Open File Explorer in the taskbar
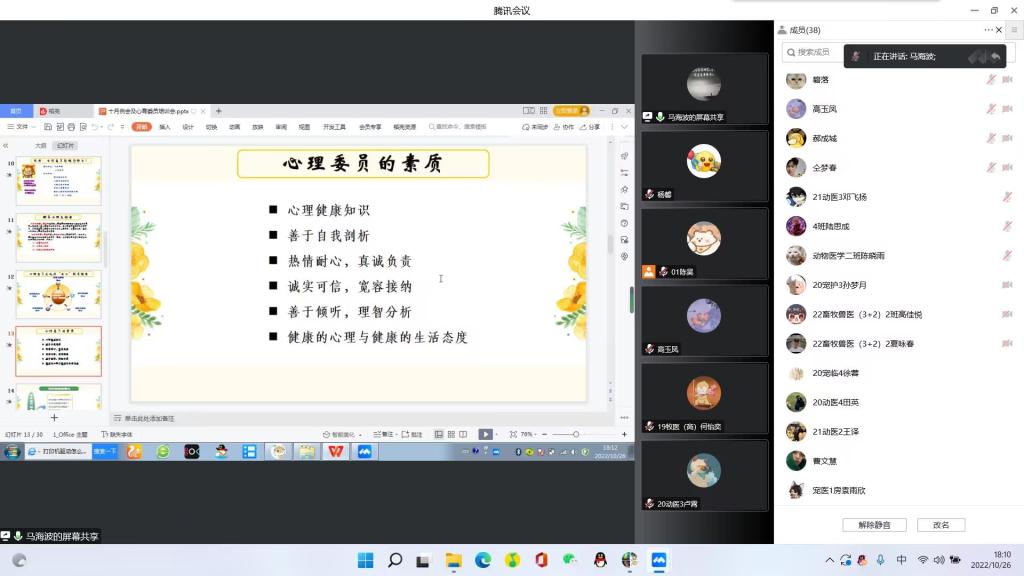 tap(453, 560)
